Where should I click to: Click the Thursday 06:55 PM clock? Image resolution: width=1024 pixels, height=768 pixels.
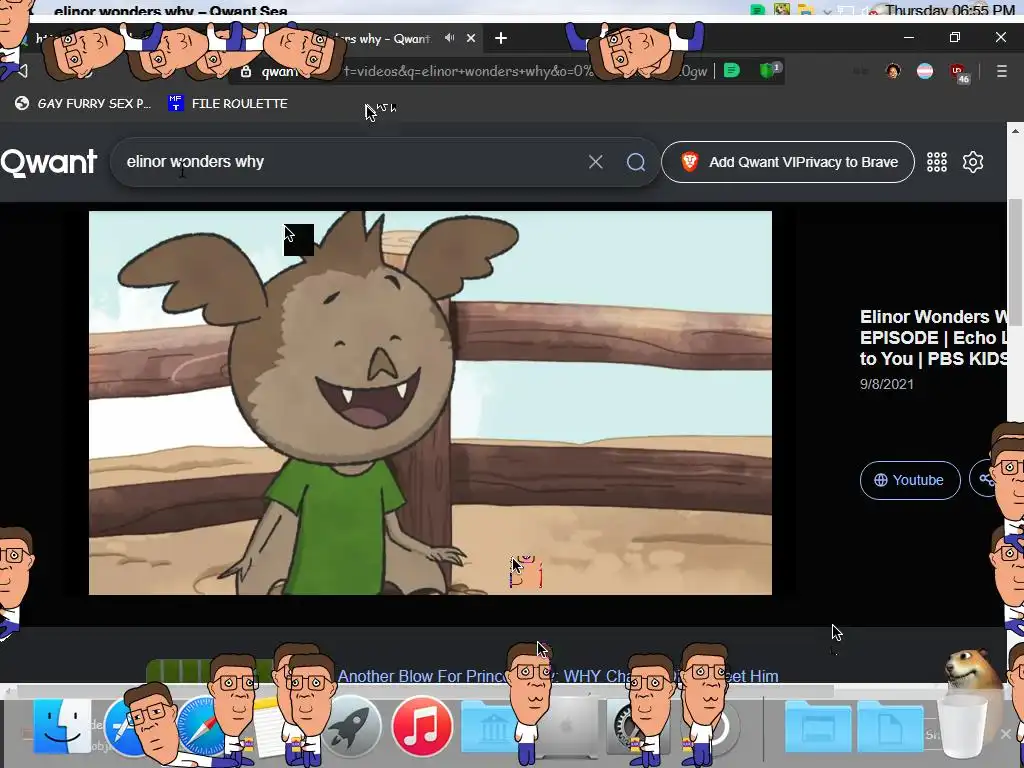950,10
